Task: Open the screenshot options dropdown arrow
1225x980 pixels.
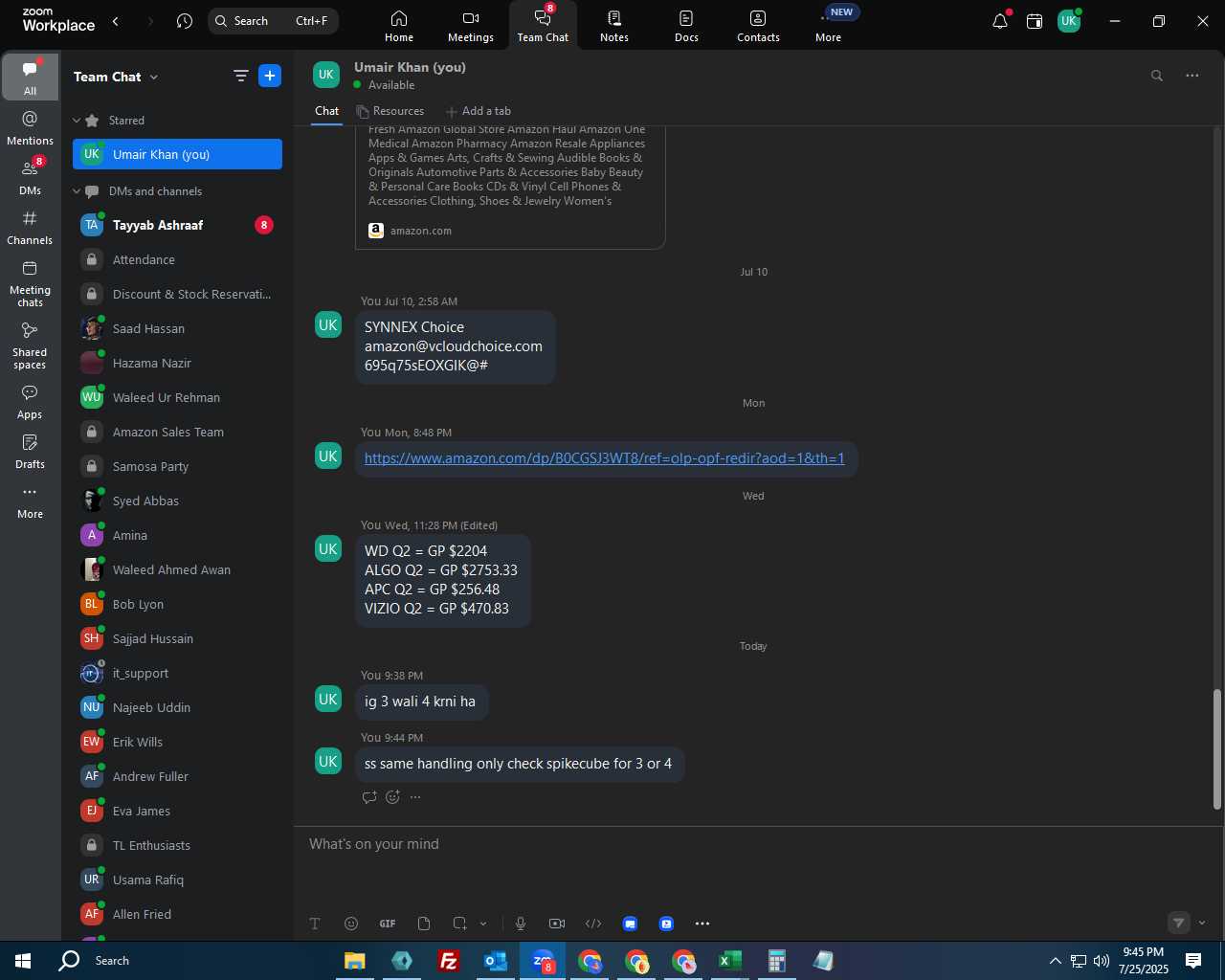Action: (x=483, y=924)
